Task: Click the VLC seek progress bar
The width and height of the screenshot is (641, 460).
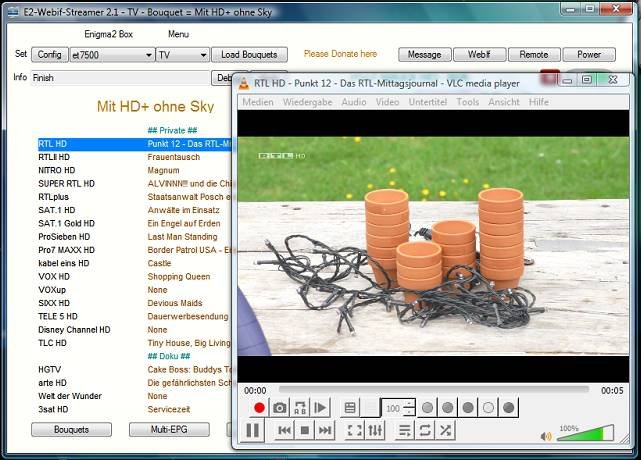Action: coord(433,390)
